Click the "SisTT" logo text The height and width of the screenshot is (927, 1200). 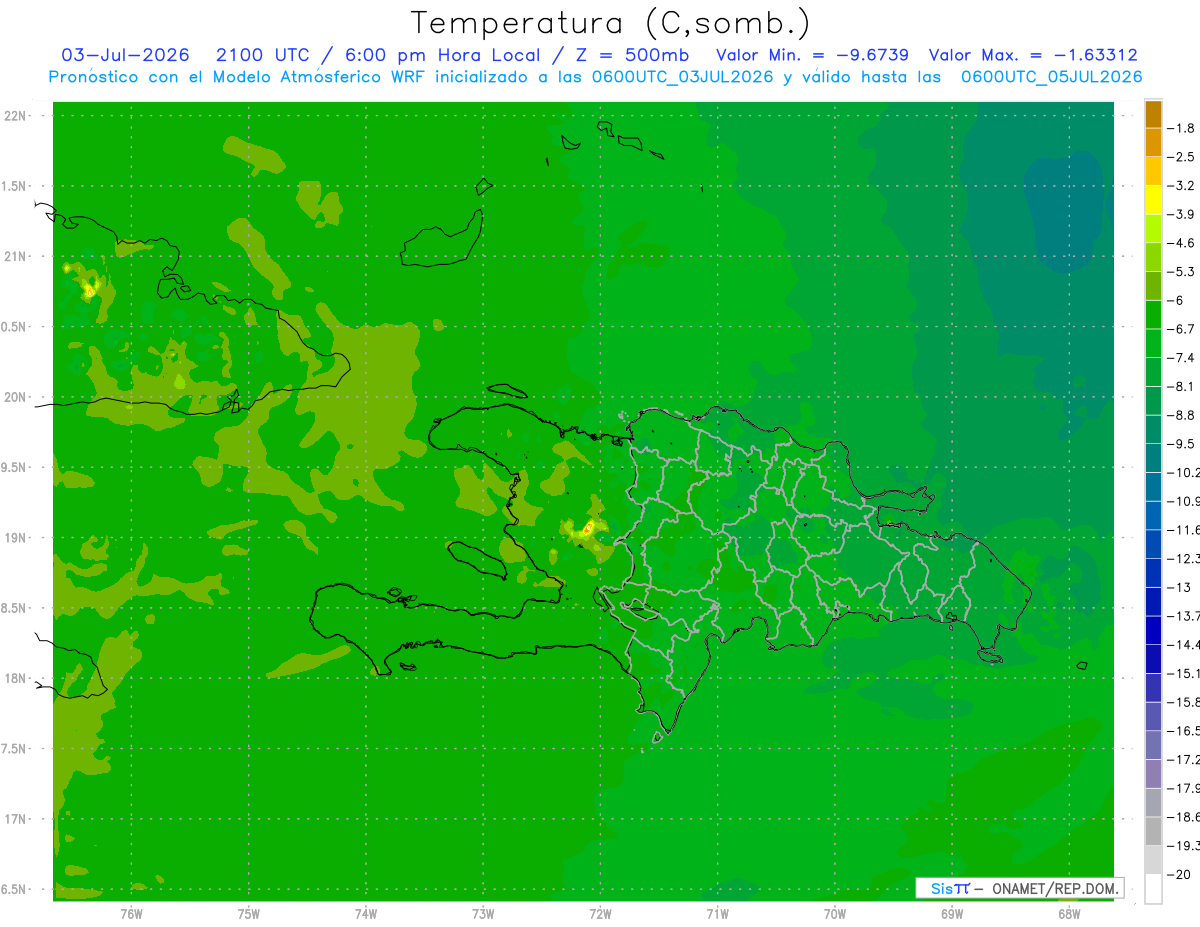click(950, 888)
